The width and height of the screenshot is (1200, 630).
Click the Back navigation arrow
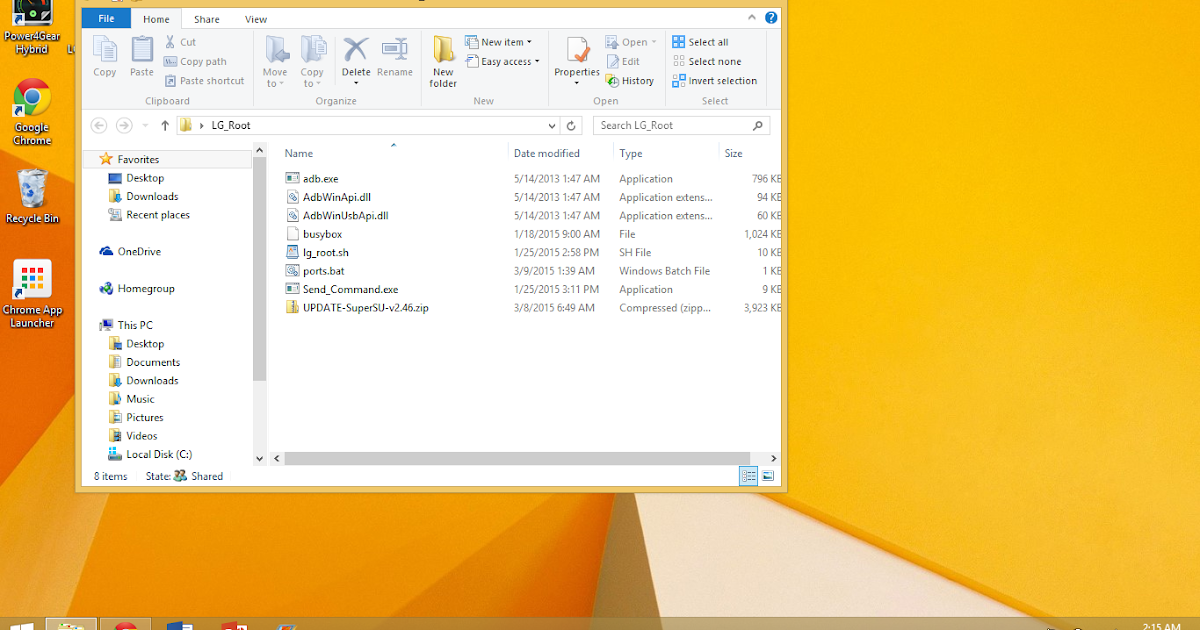pos(98,125)
